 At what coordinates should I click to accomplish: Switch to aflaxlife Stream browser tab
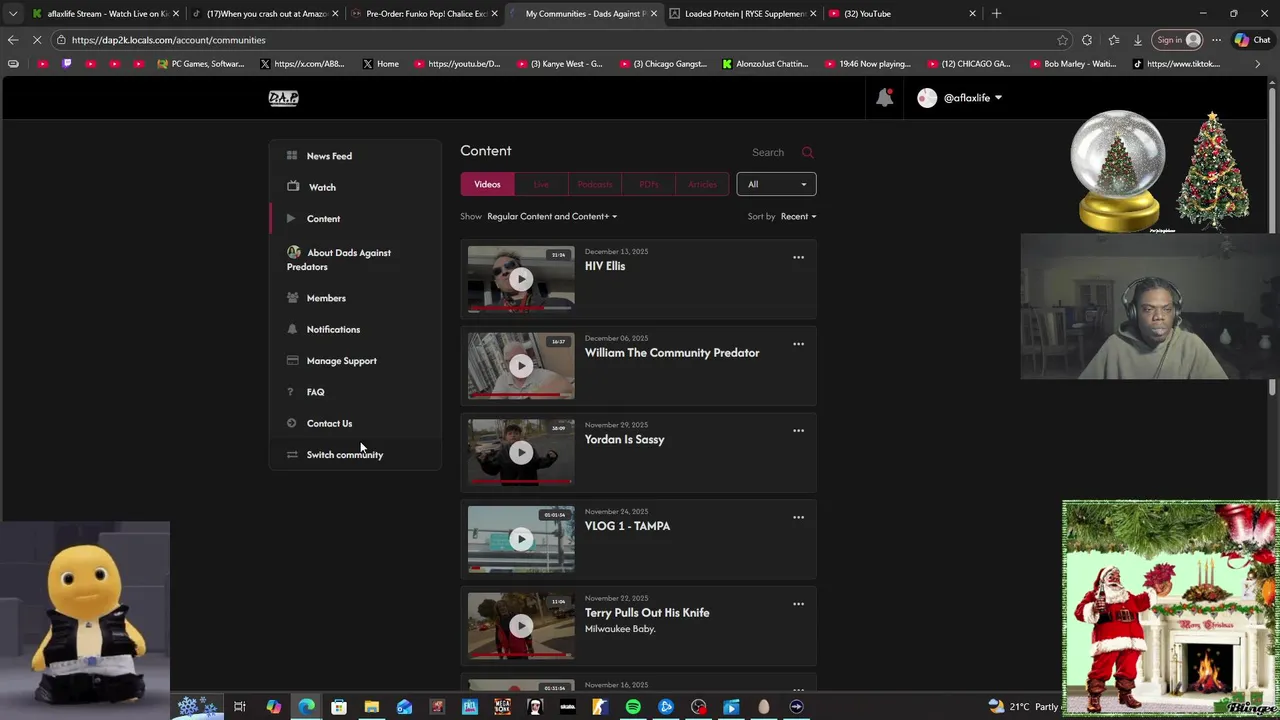104,14
